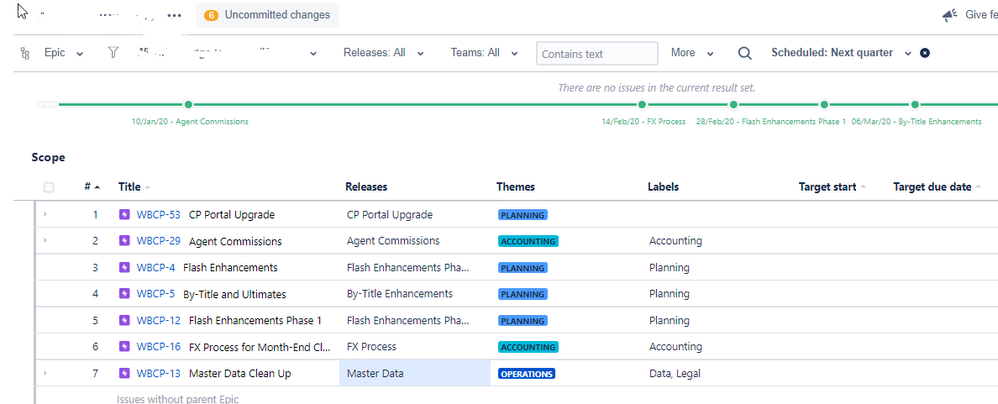Expand the WBCP-13 Master Data Clean Up row
This screenshot has width=998, height=404.
(x=45, y=373)
